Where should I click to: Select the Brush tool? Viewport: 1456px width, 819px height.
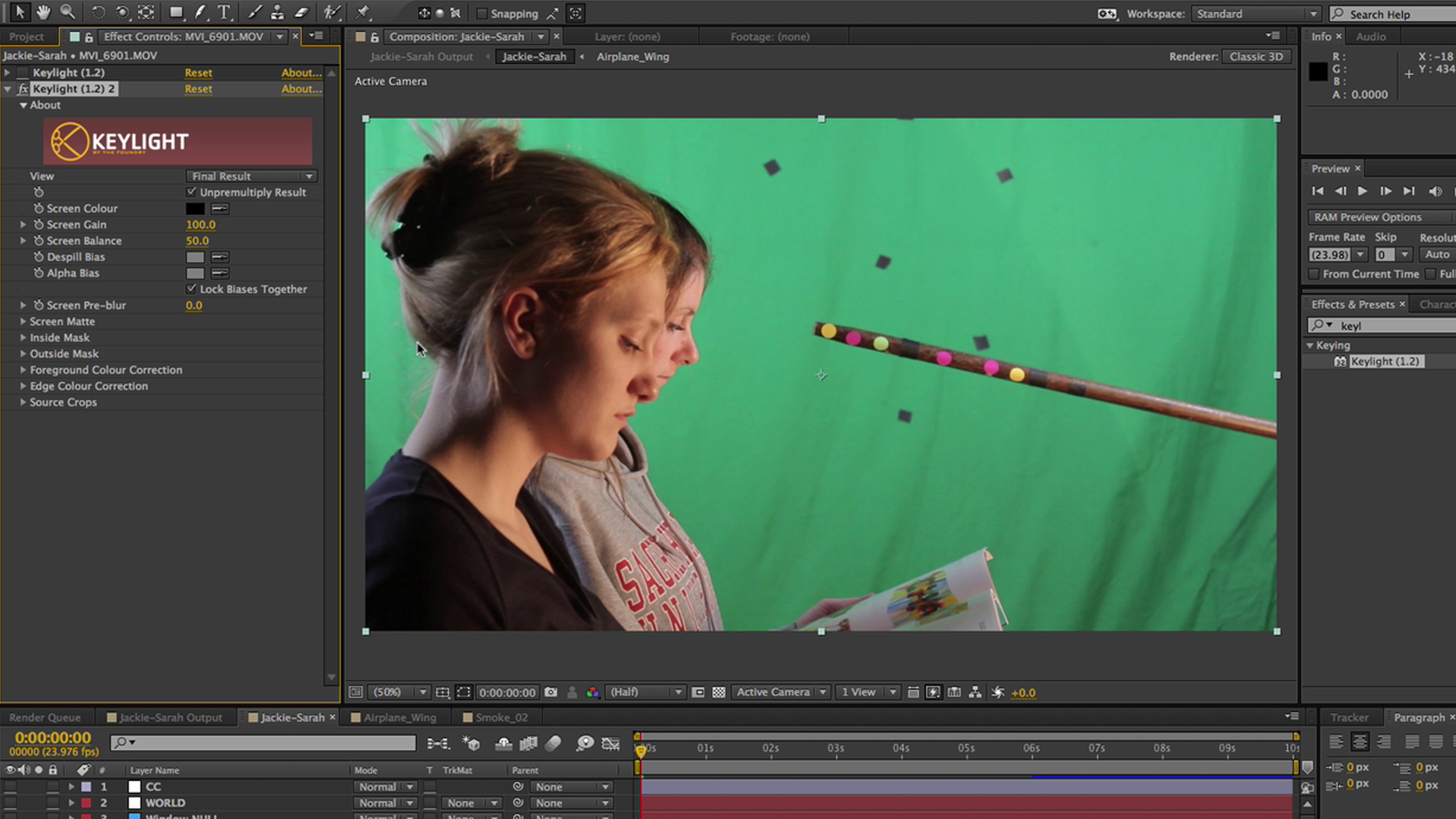(254, 13)
